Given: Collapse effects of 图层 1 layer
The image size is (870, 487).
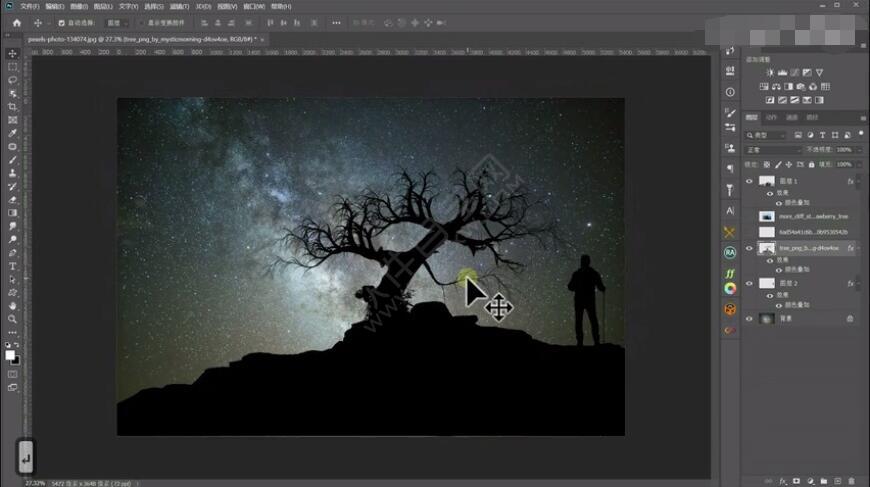Looking at the screenshot, I should pos(859,181).
